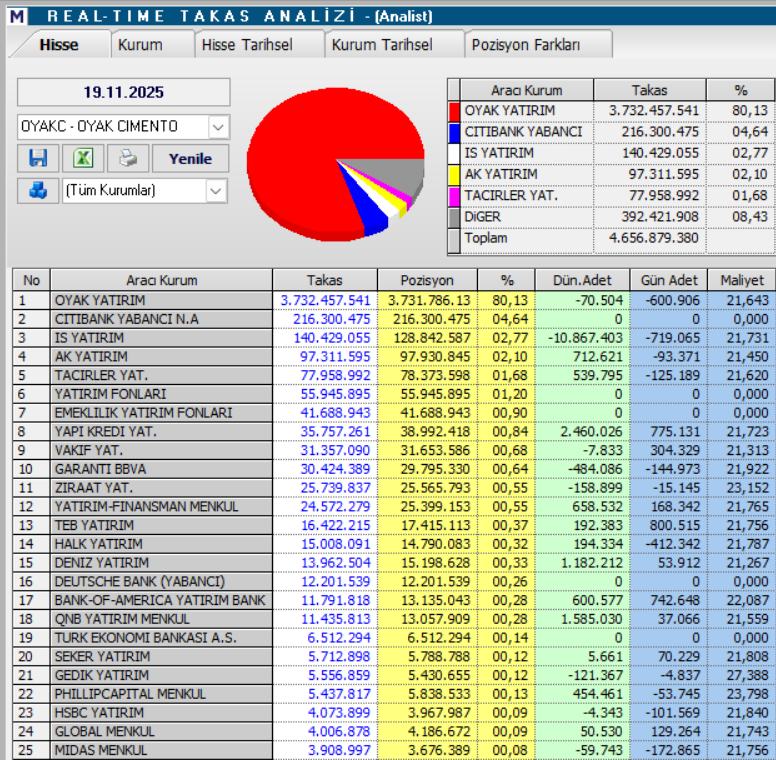Sort by the Pozisyon column header

tap(427, 281)
